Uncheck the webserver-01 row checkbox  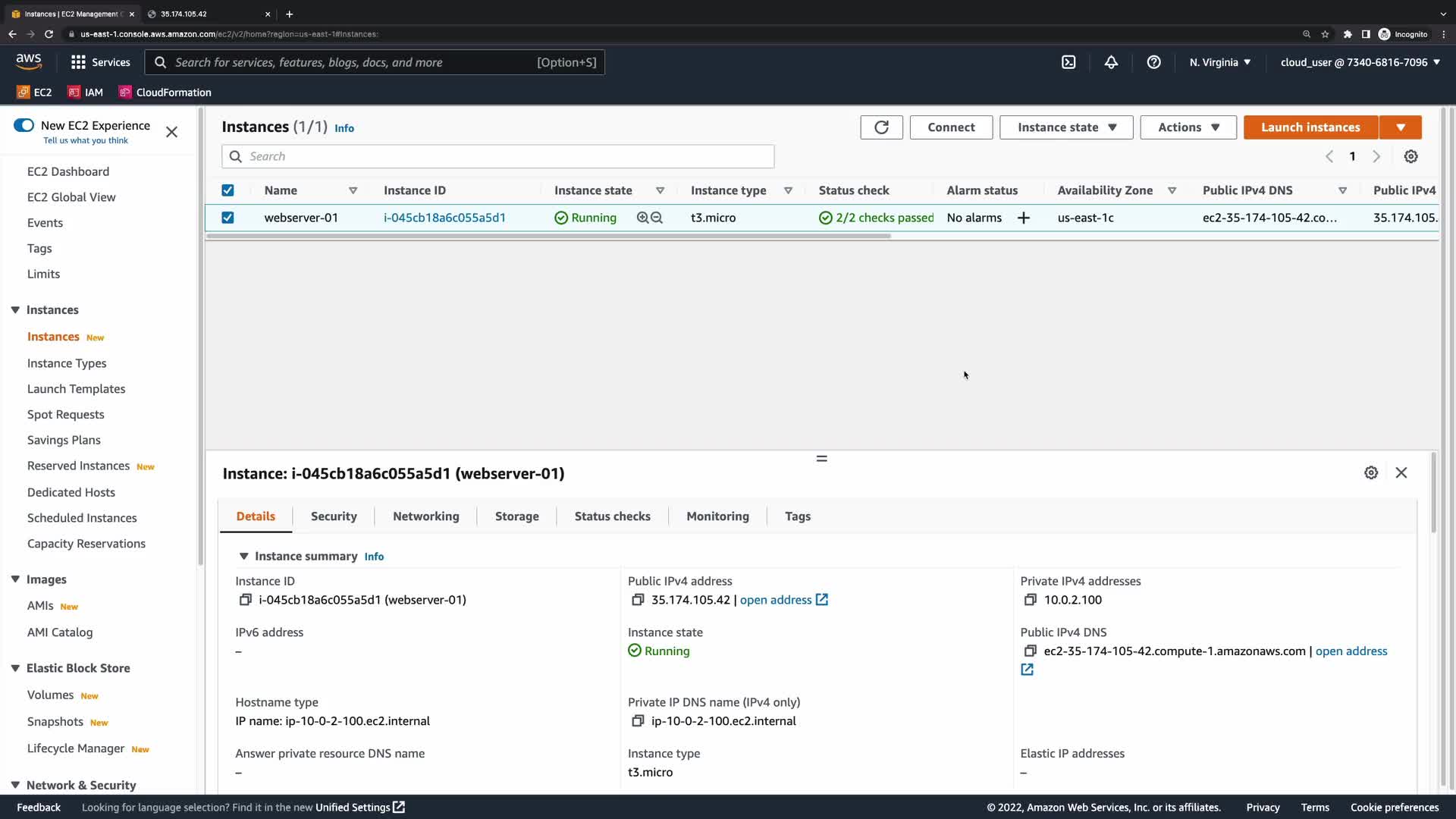[x=227, y=218]
